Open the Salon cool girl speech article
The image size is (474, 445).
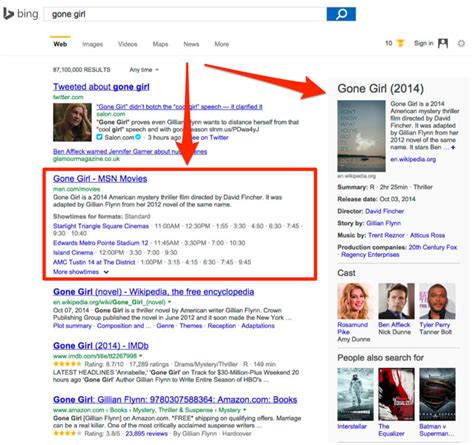[179, 107]
